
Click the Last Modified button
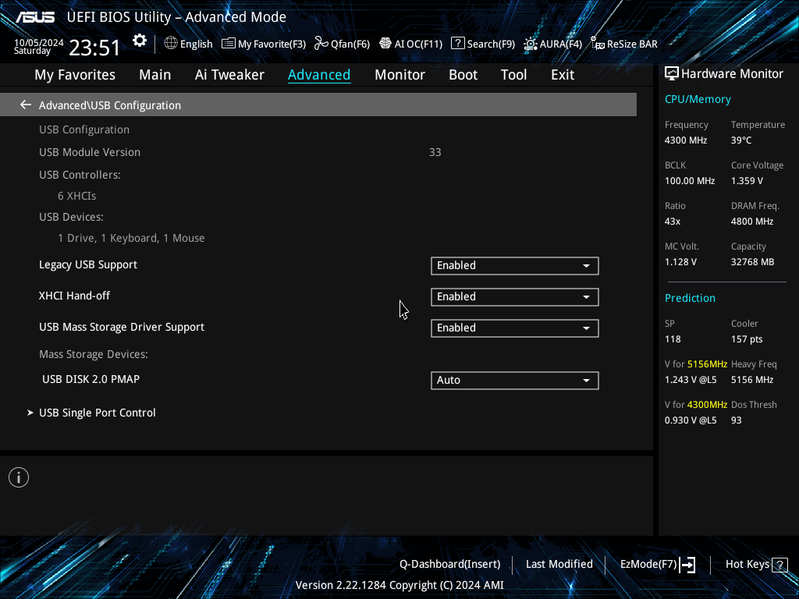click(x=559, y=564)
